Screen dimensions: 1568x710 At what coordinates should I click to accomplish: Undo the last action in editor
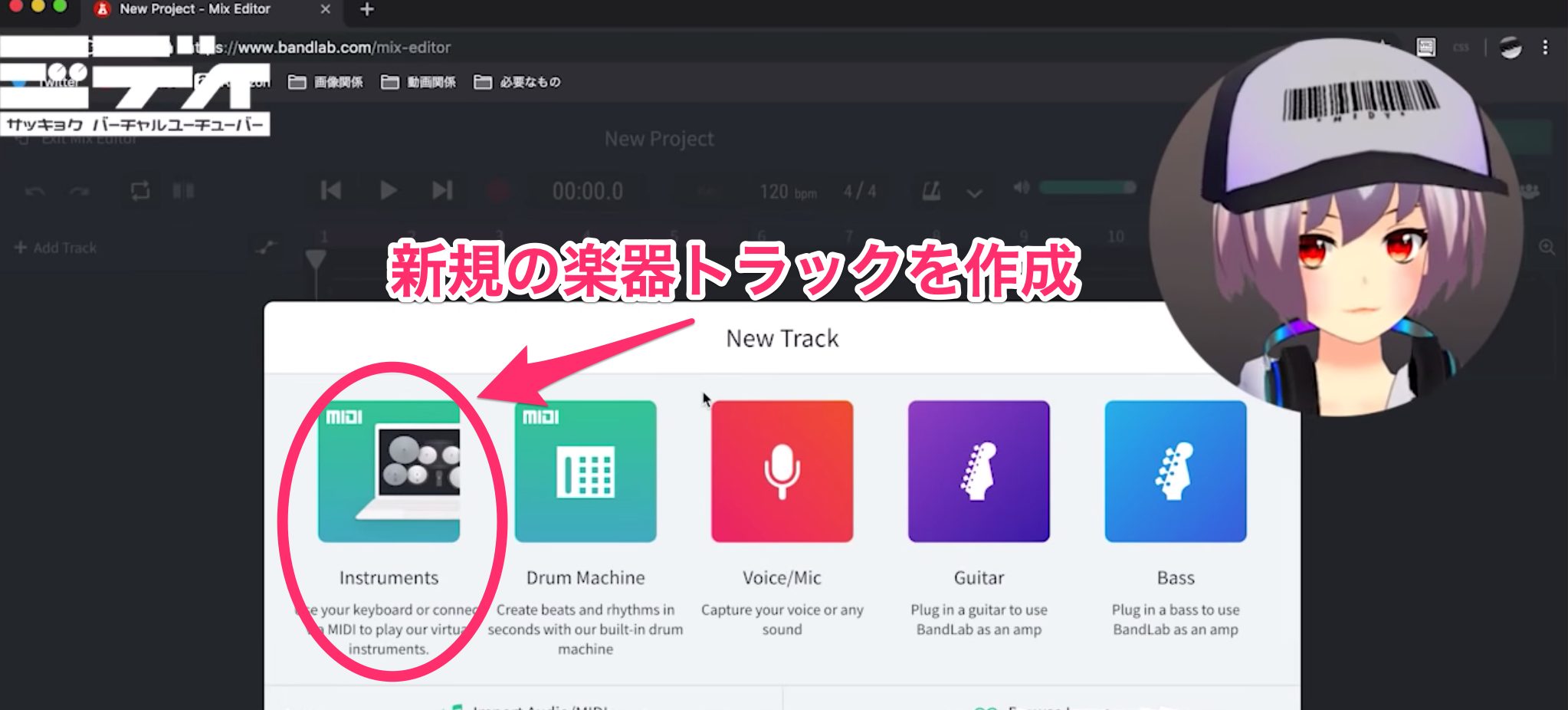(x=34, y=191)
